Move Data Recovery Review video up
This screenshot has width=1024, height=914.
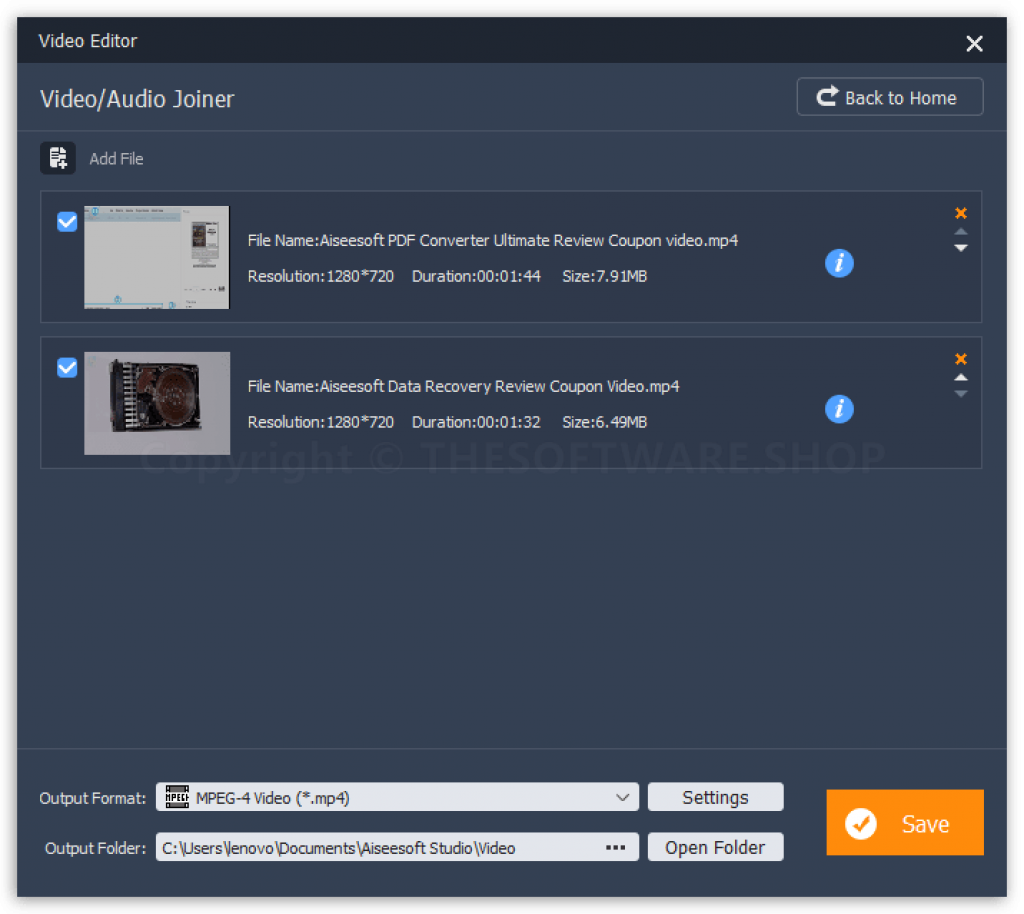961,377
